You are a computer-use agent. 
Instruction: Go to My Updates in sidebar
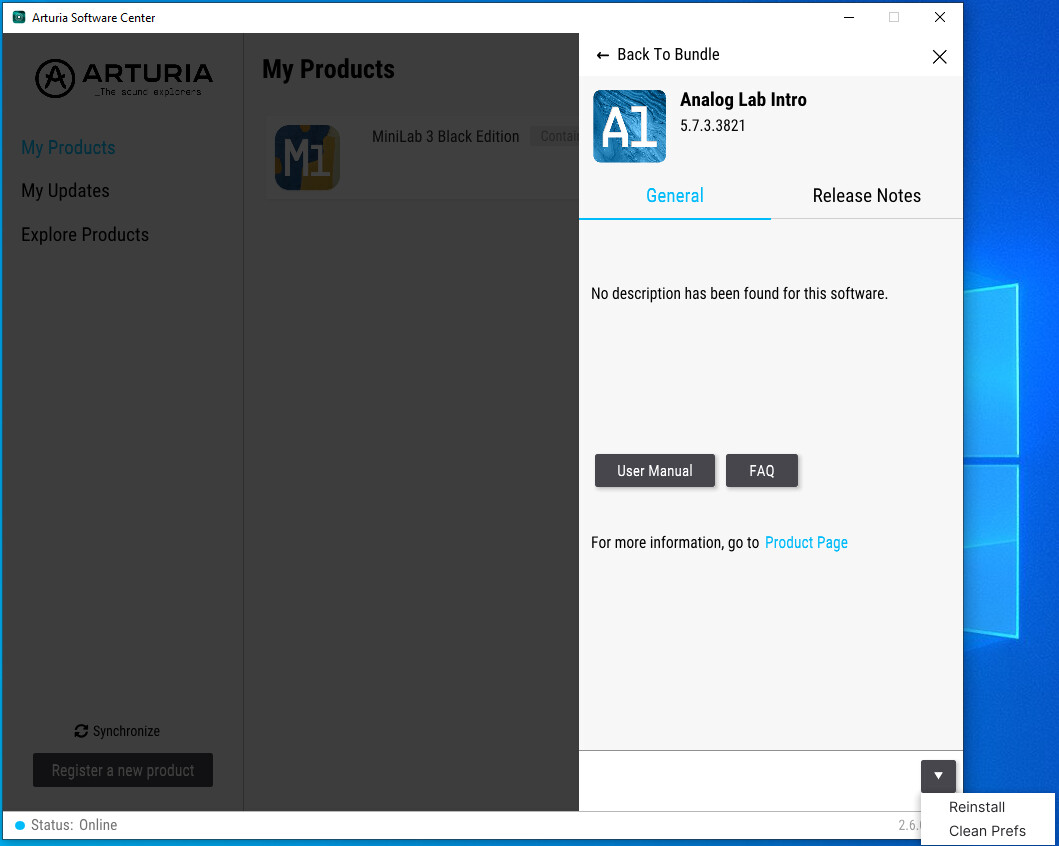pyautogui.click(x=66, y=191)
